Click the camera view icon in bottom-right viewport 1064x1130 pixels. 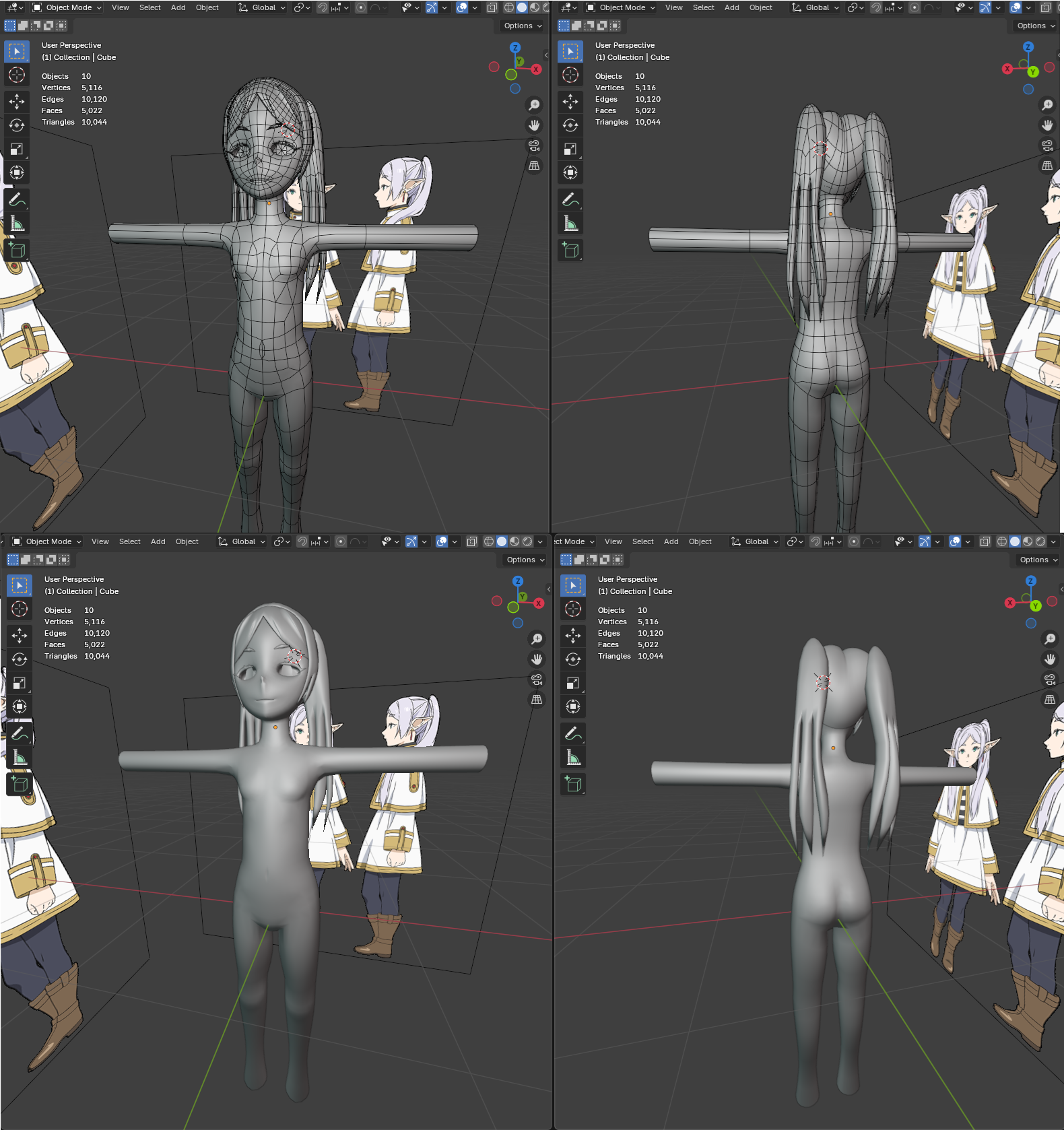[1050, 679]
